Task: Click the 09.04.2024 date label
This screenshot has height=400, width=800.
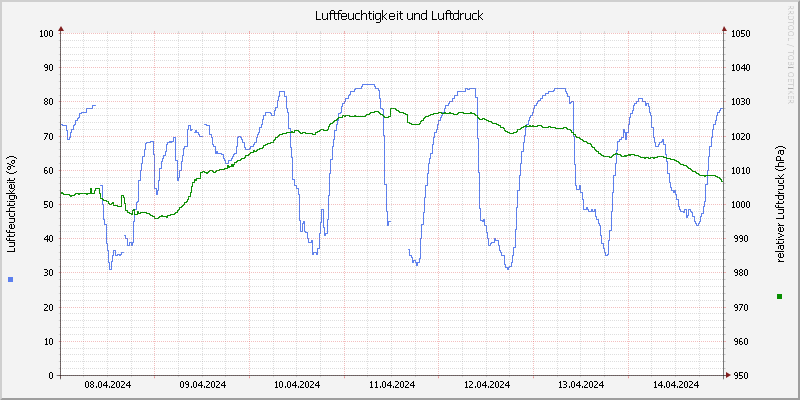Action: [x=203, y=385]
